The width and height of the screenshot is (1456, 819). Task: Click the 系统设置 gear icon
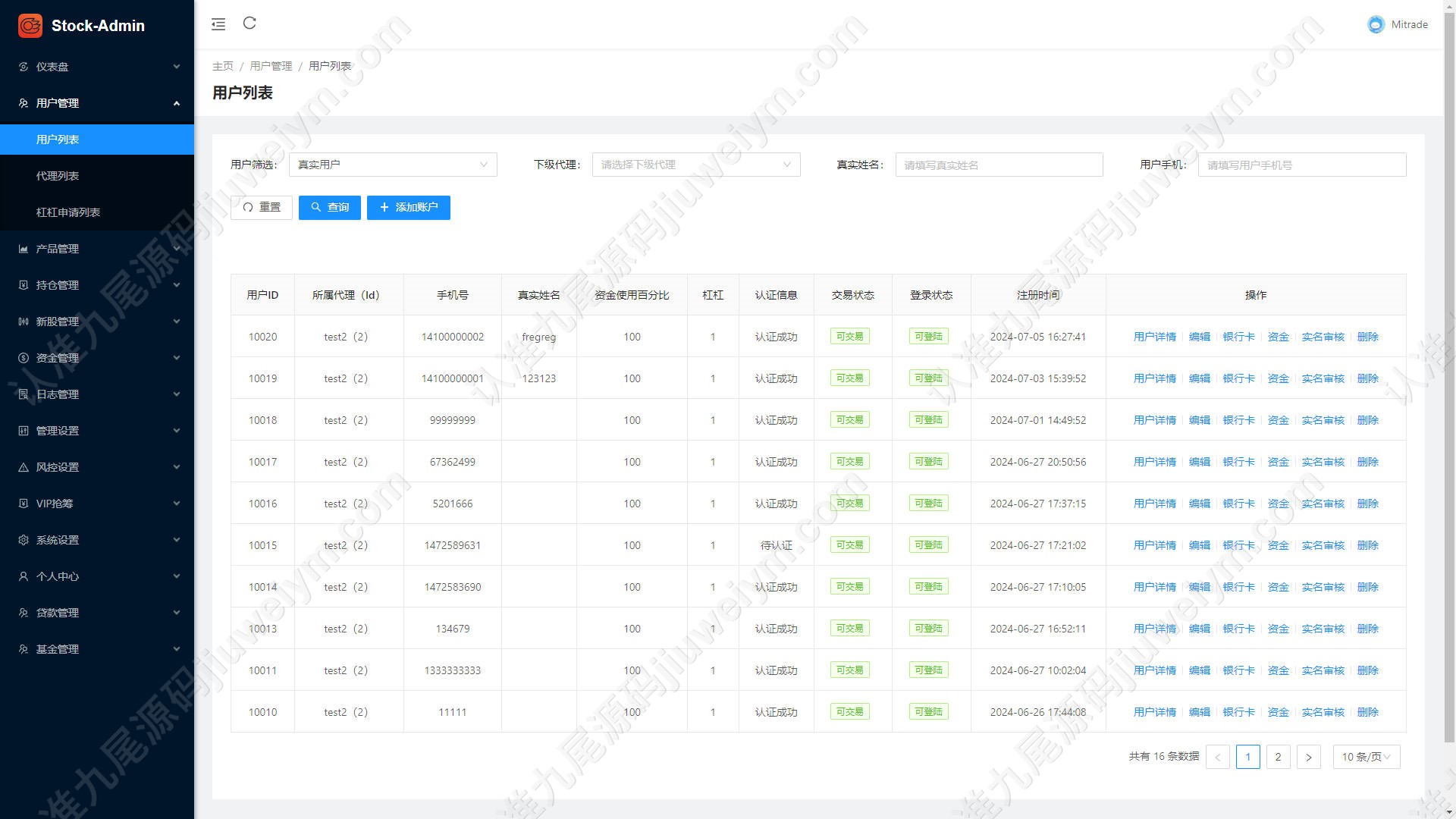[24, 540]
